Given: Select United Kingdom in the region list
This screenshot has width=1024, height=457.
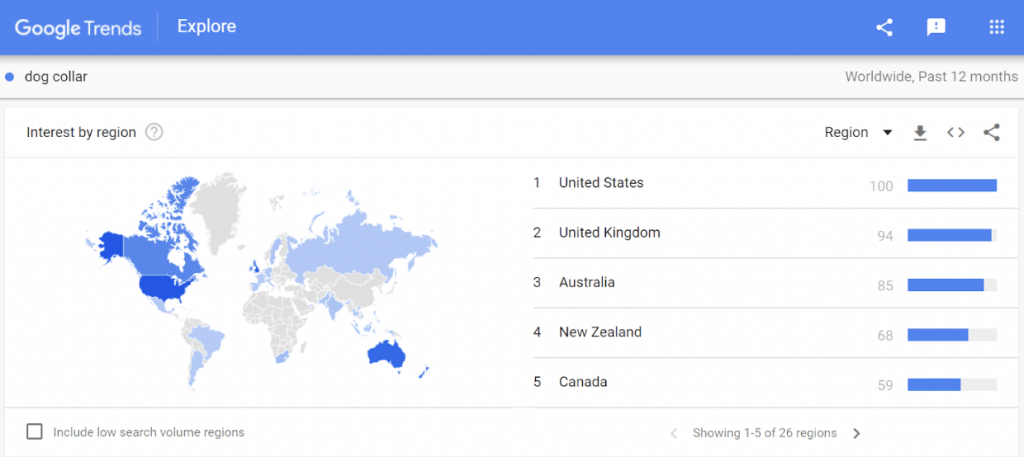Looking at the screenshot, I should point(609,233).
